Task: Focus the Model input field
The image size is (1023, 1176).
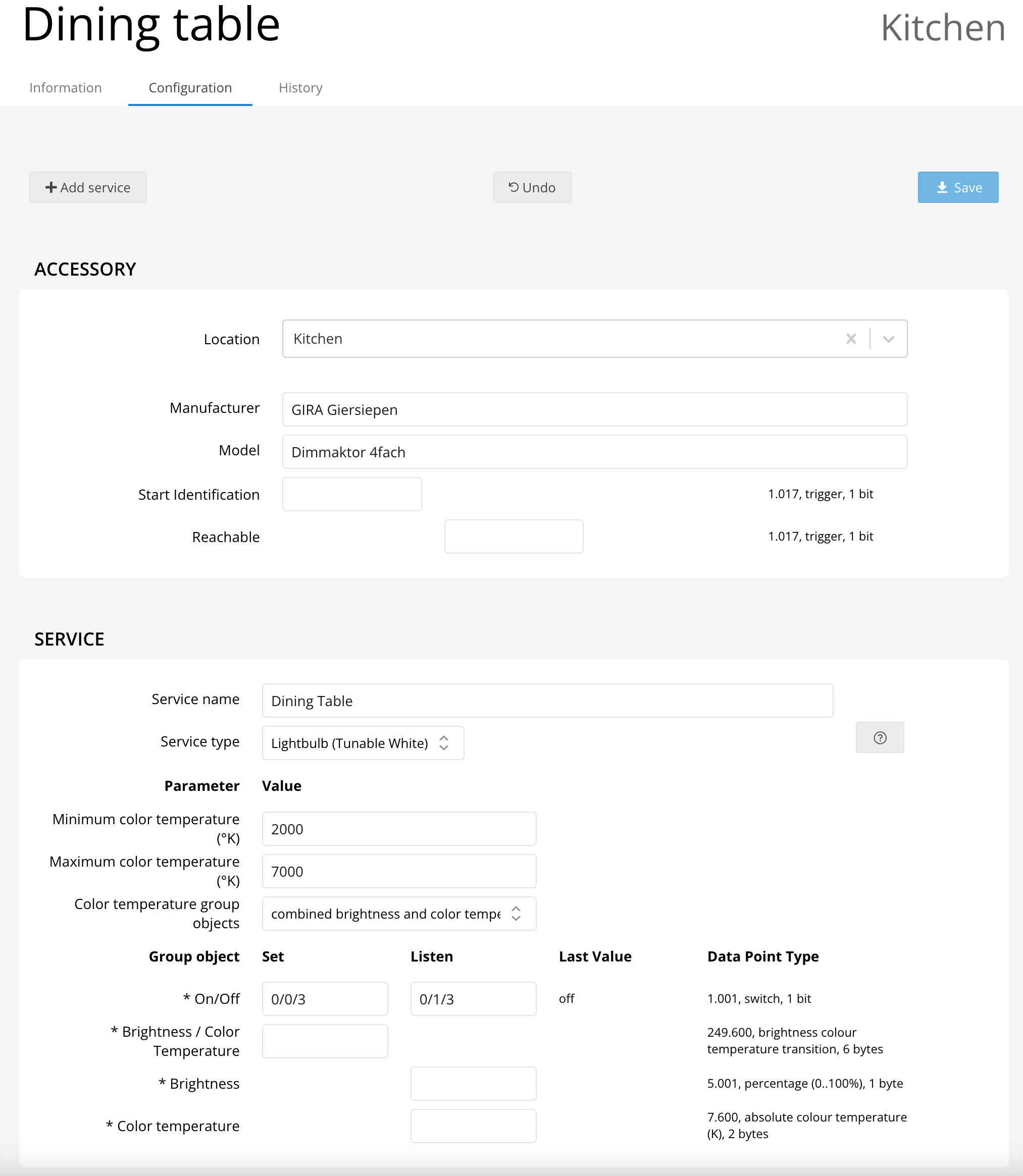Action: point(594,452)
